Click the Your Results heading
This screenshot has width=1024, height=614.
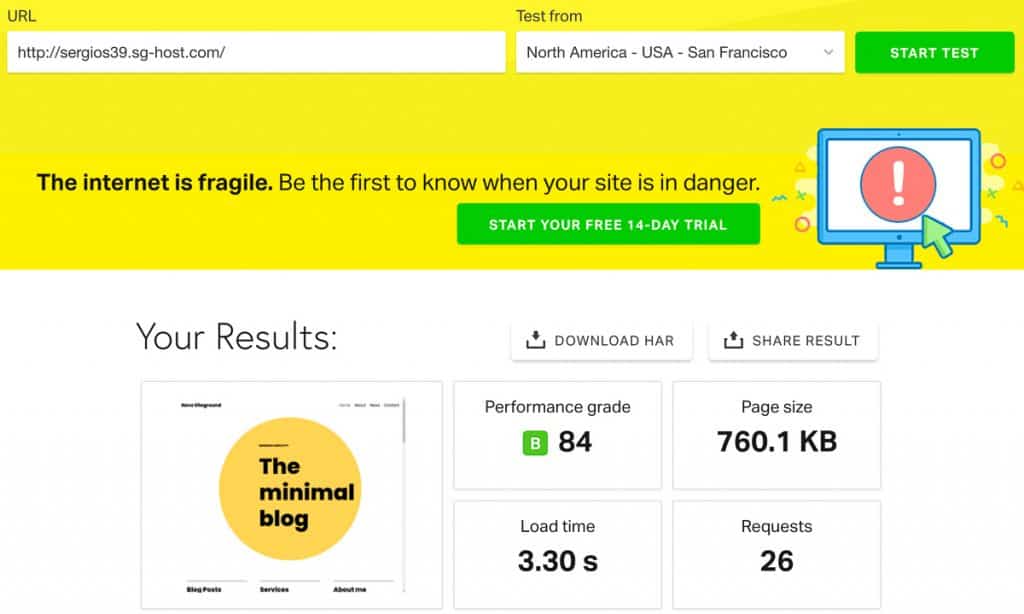237,338
